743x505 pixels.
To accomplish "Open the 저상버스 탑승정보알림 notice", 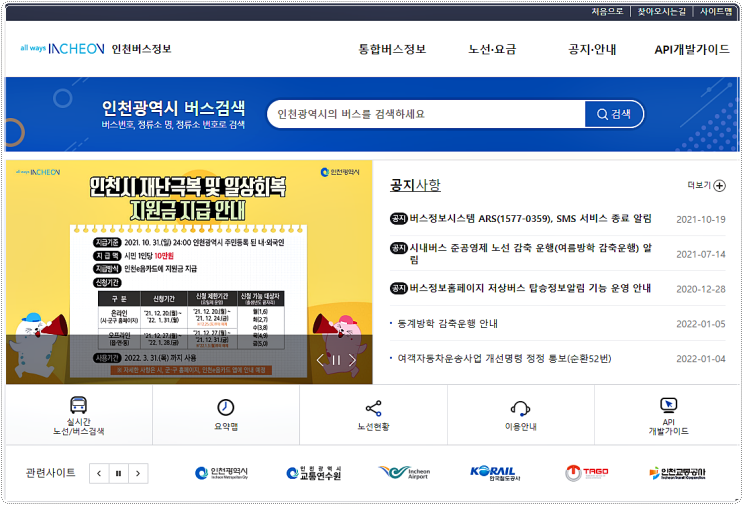I will (x=530, y=288).
